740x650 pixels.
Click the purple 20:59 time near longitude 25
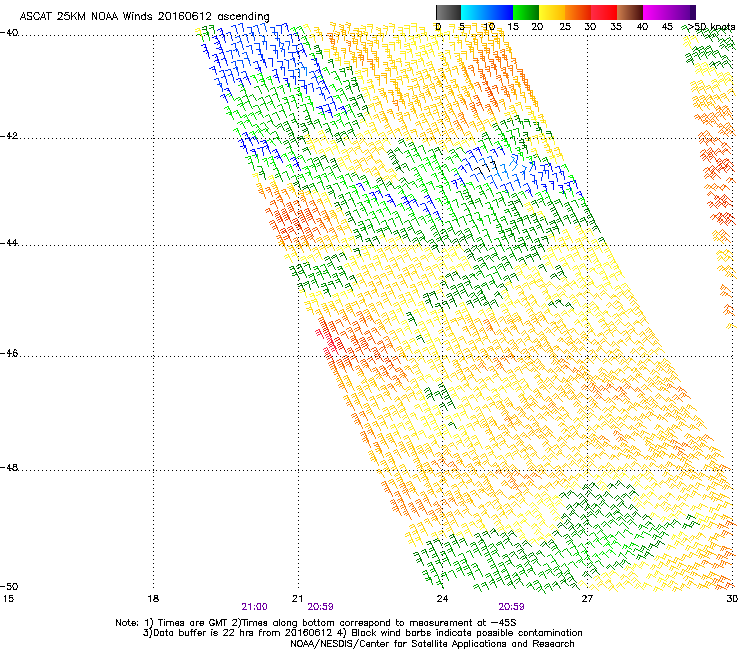(511, 607)
